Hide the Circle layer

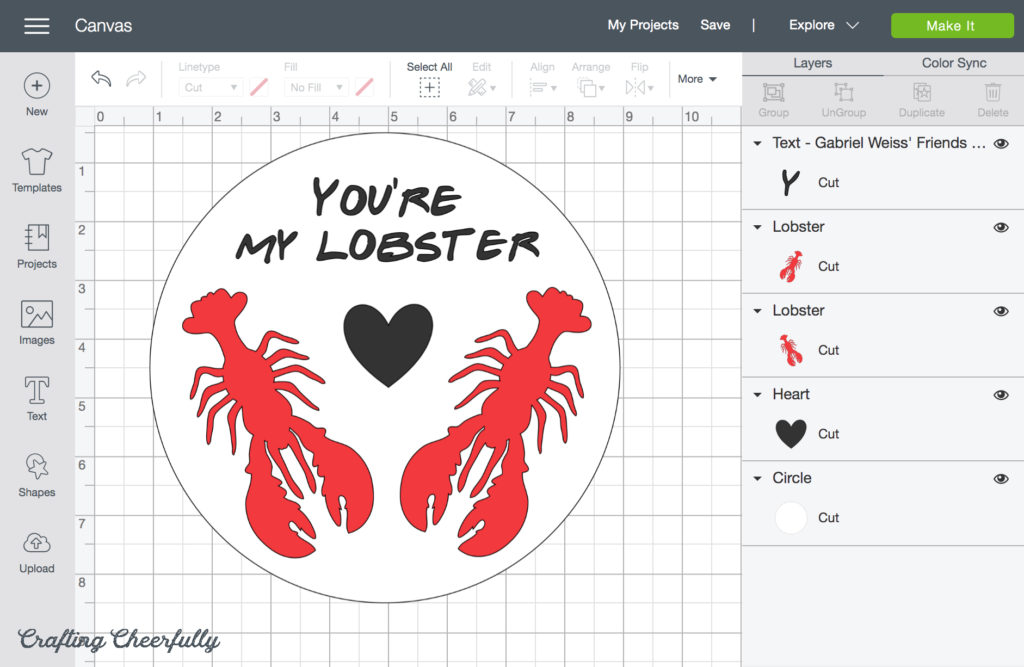pos(1000,478)
